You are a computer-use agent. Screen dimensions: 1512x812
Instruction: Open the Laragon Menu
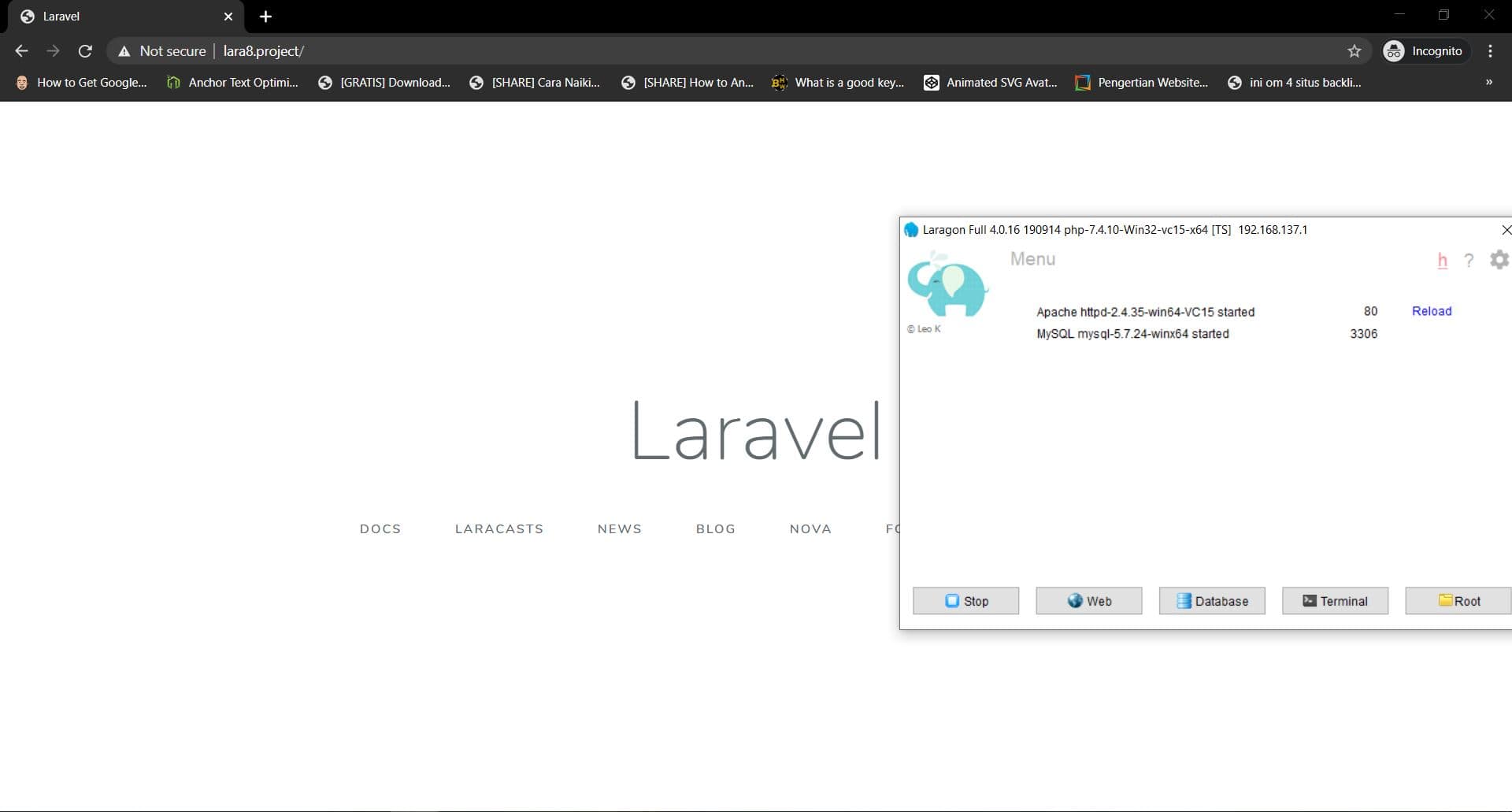coord(1032,259)
